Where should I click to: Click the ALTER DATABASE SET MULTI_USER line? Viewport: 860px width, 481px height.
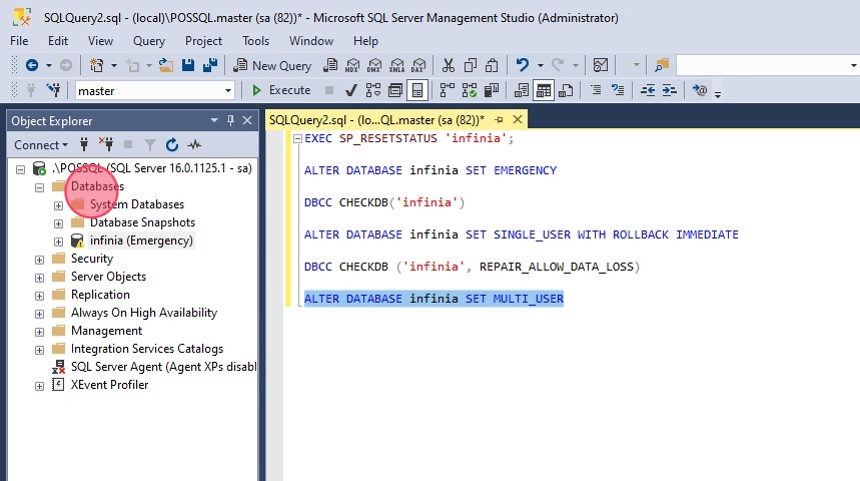point(434,298)
